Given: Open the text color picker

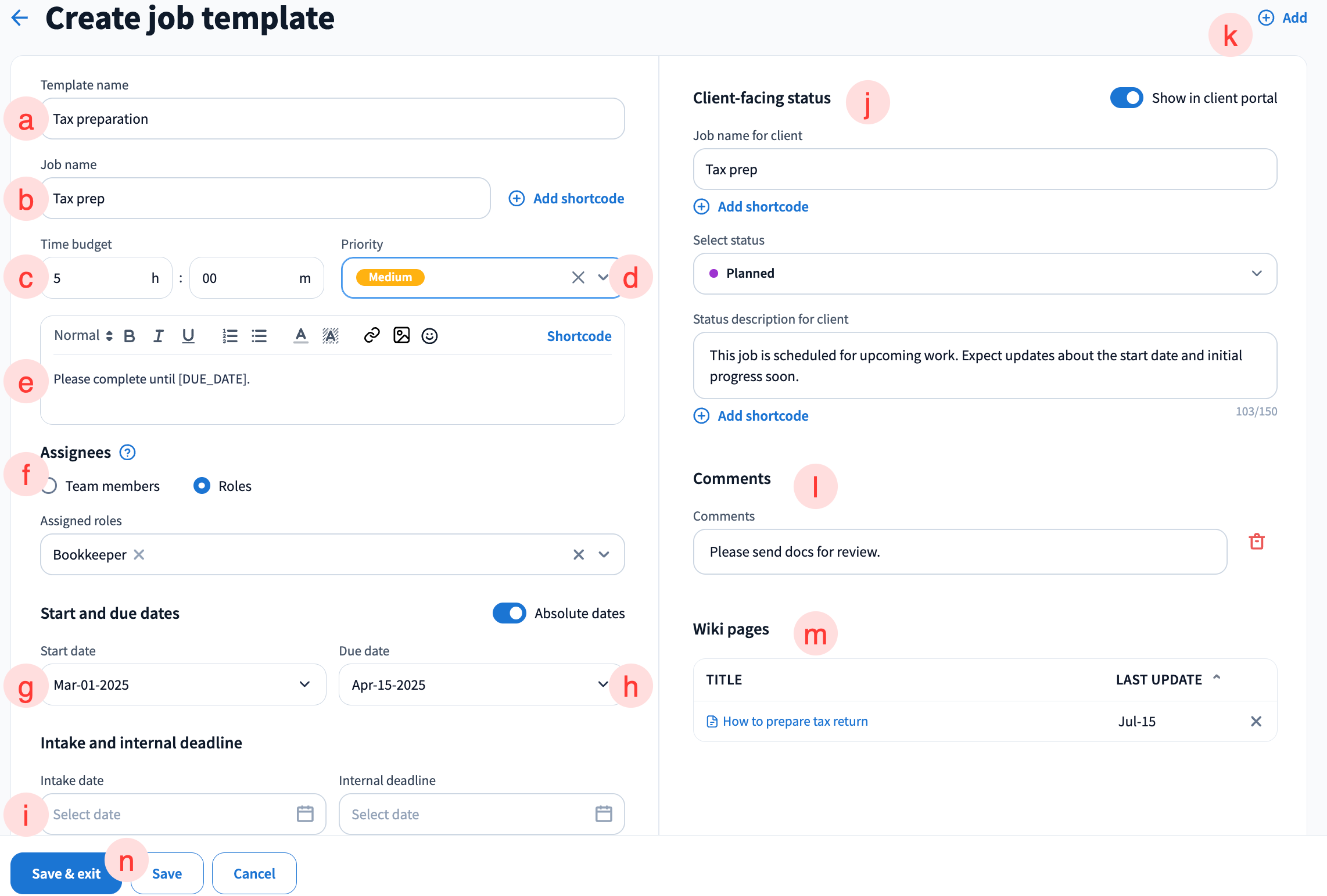Looking at the screenshot, I should coord(300,336).
